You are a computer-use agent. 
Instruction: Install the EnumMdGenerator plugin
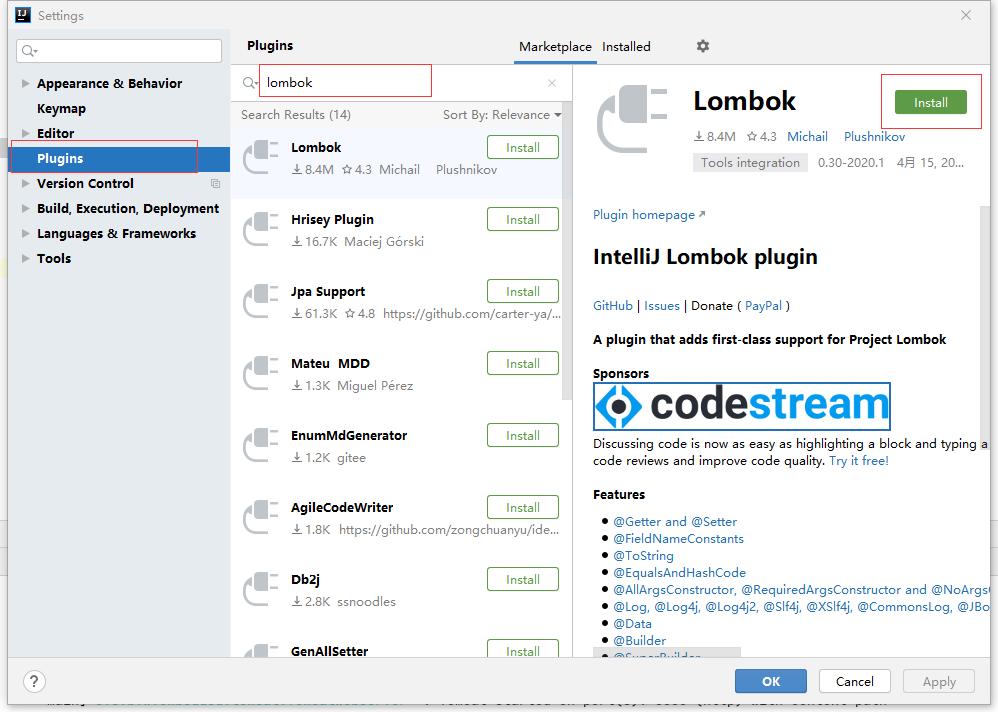pyautogui.click(x=523, y=435)
